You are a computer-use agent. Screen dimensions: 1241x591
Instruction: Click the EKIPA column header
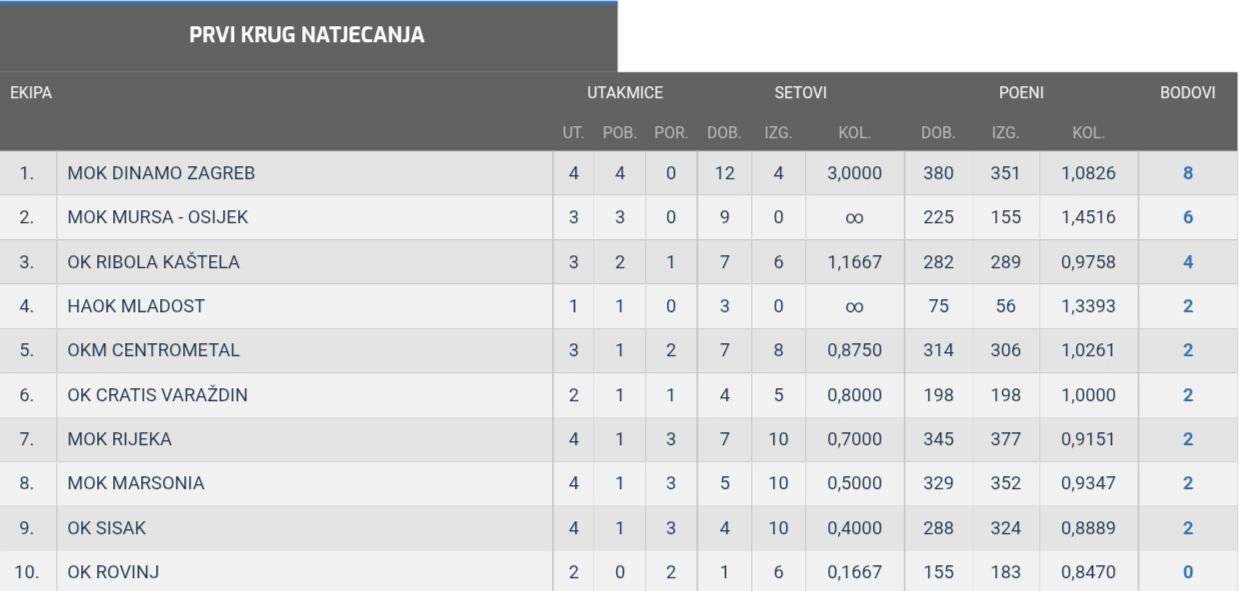pyautogui.click(x=31, y=93)
